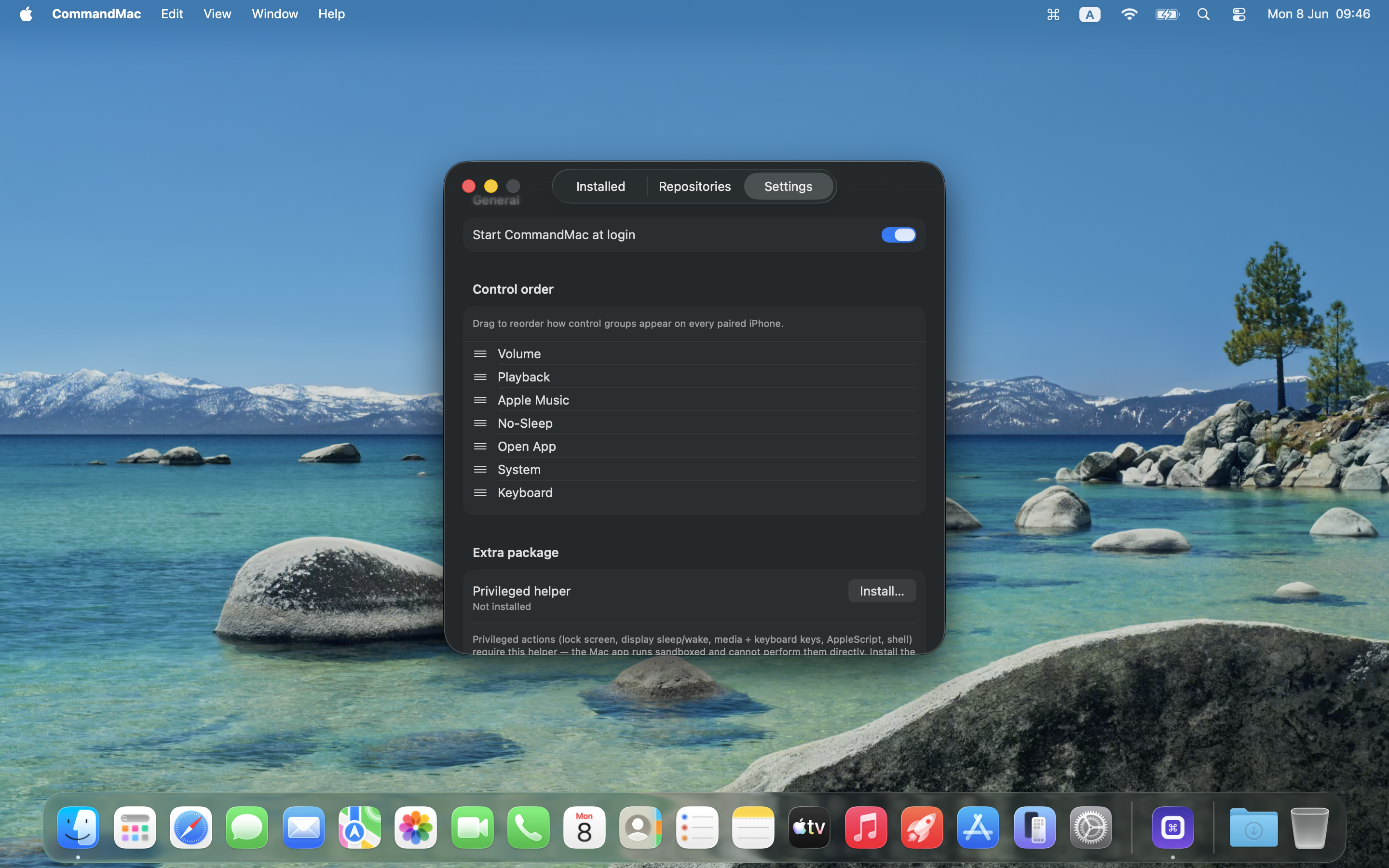Switch to the Repositories tab
Image resolution: width=1389 pixels, height=868 pixels.
point(694,186)
